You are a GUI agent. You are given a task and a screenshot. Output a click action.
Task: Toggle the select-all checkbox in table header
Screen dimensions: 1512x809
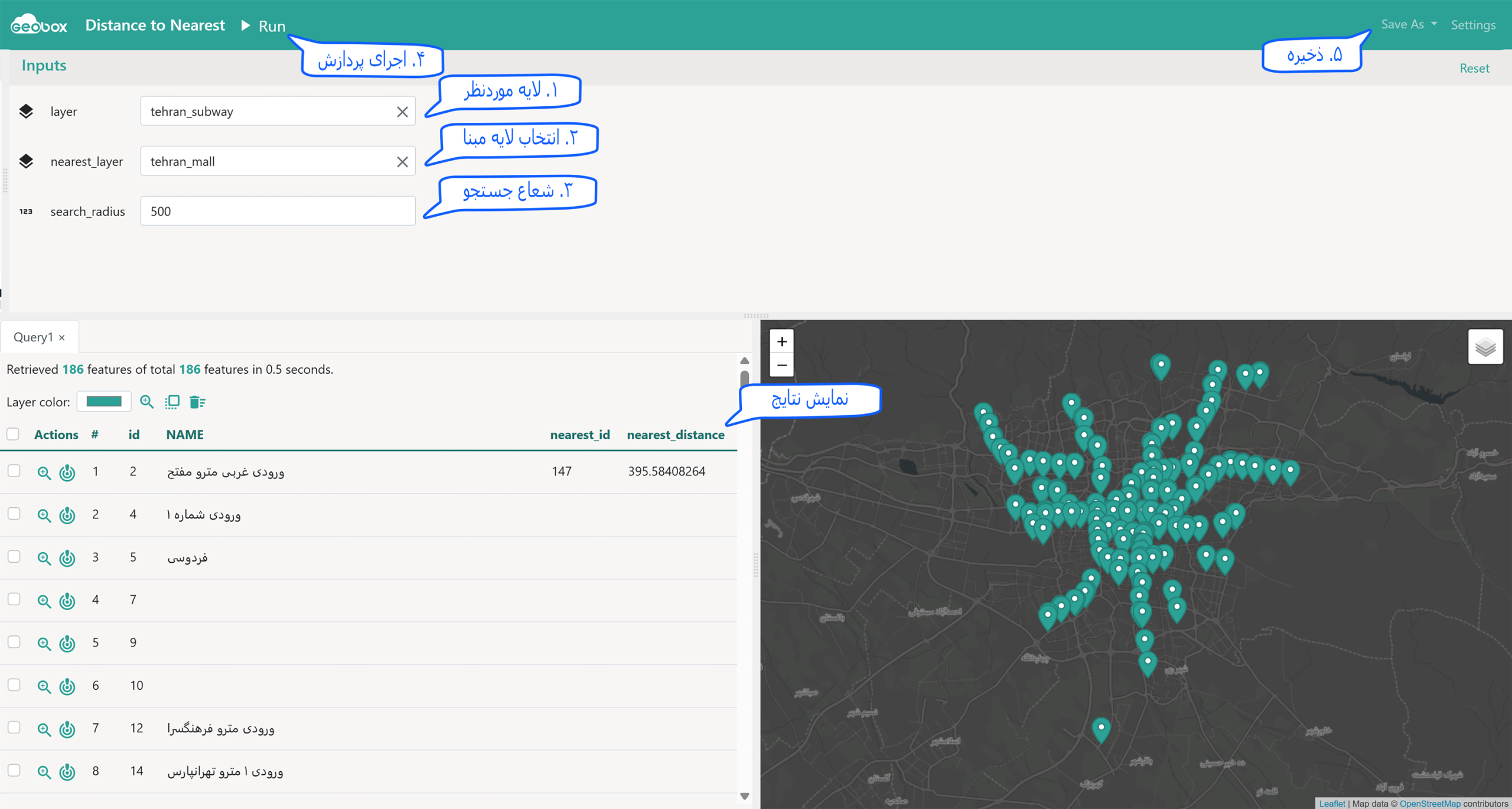click(13, 434)
